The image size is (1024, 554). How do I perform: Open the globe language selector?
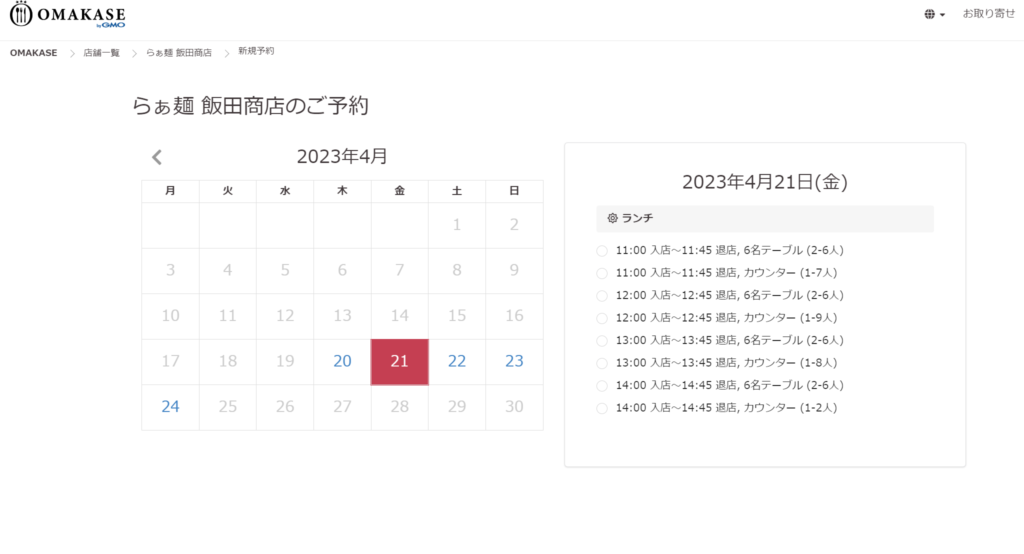click(934, 15)
